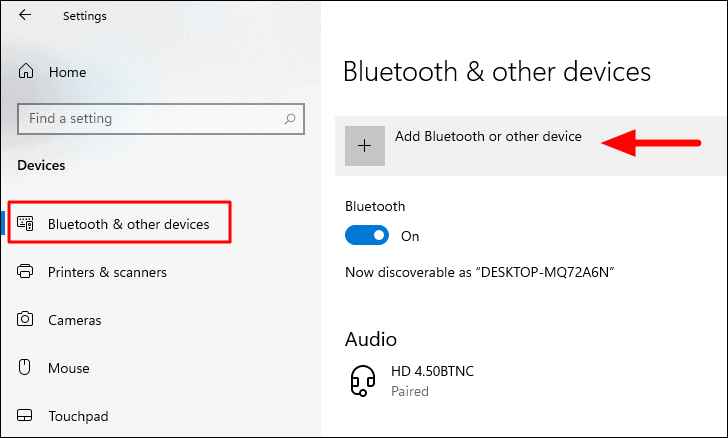Screen dimensions: 728x438
Task: Open Mouse settings page
Action: pyautogui.click(x=69, y=368)
